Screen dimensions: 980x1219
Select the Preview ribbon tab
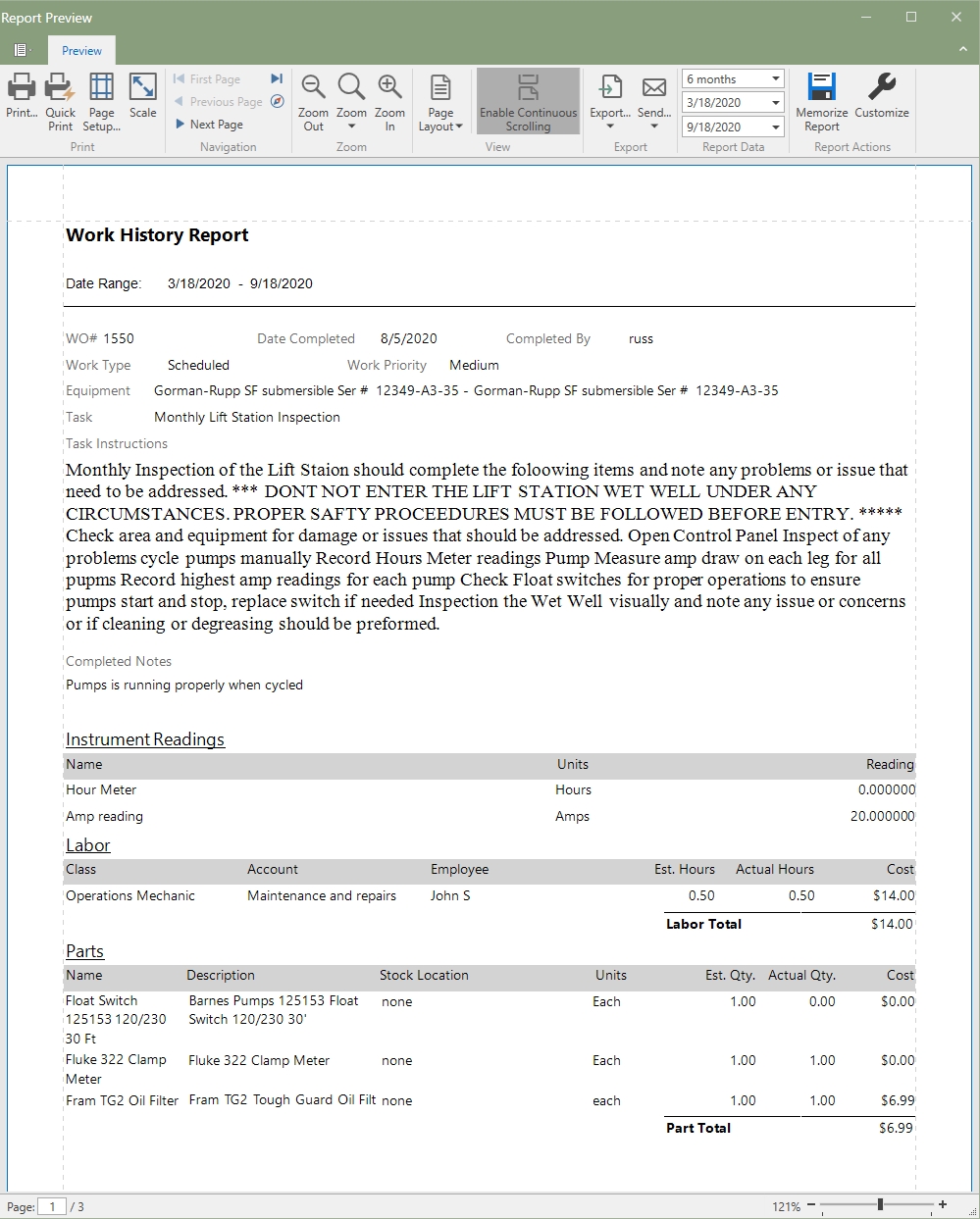[81, 51]
